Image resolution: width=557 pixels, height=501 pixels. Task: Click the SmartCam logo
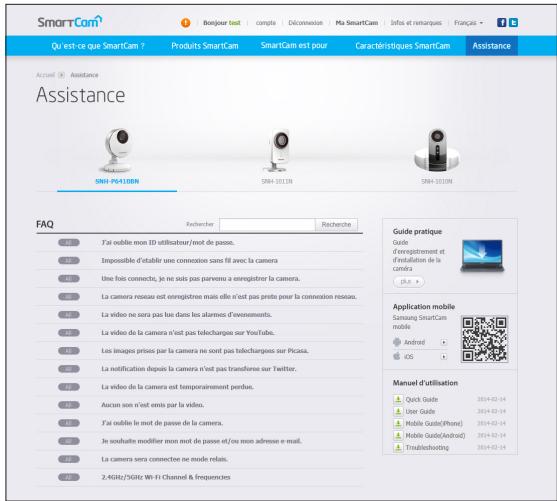point(70,22)
